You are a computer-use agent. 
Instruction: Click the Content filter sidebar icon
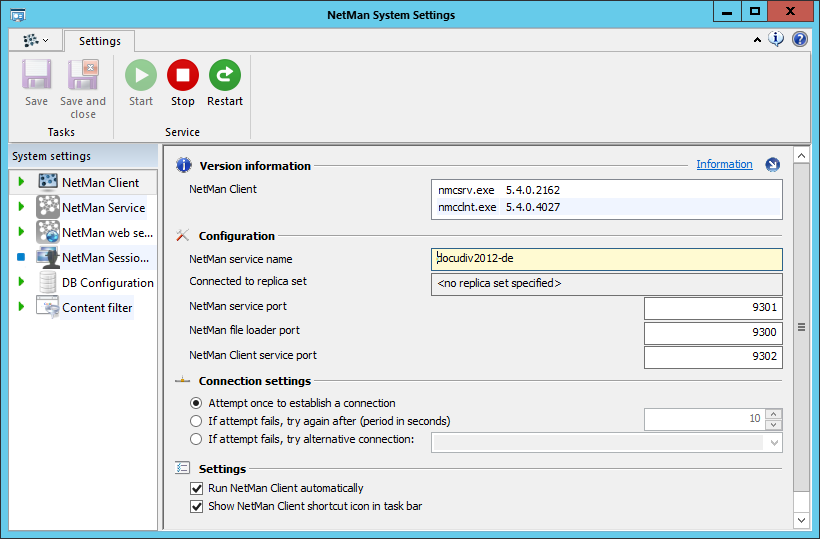48,307
